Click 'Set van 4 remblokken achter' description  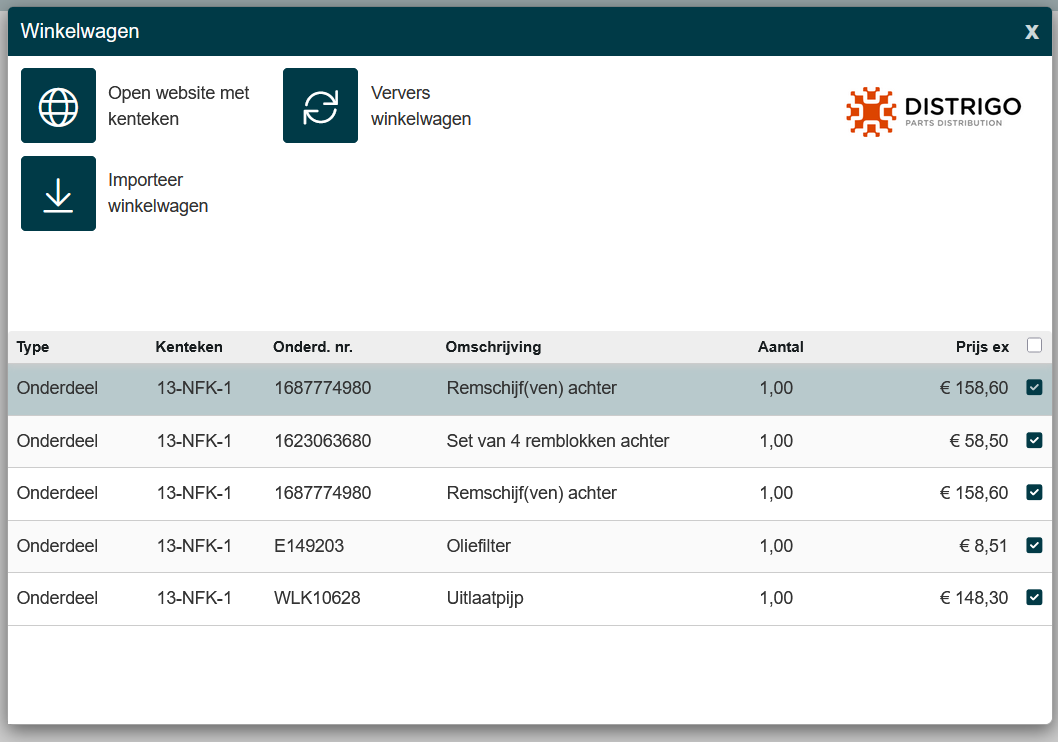pos(558,440)
